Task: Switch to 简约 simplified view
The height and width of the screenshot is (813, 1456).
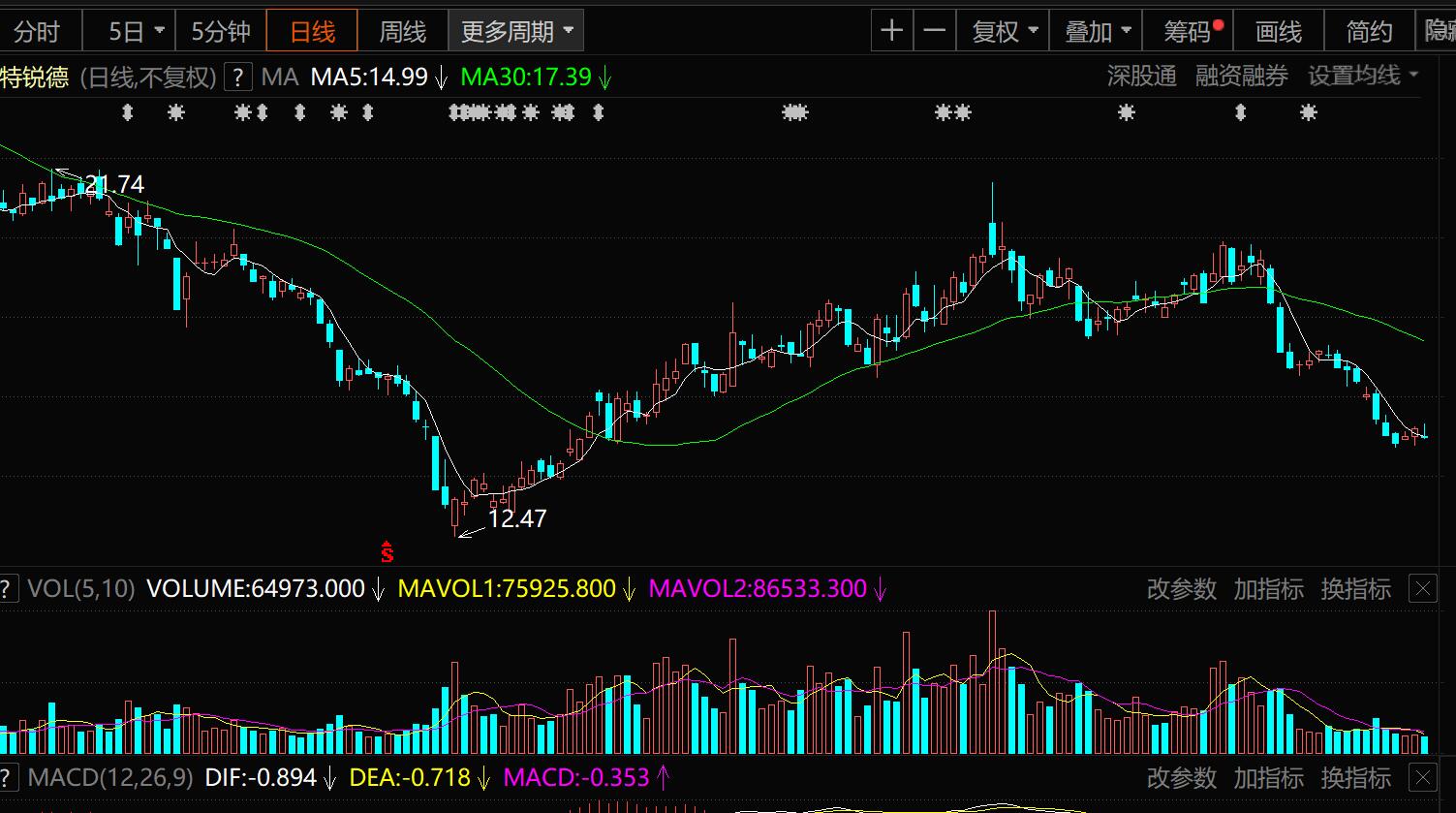Action: click(1369, 32)
